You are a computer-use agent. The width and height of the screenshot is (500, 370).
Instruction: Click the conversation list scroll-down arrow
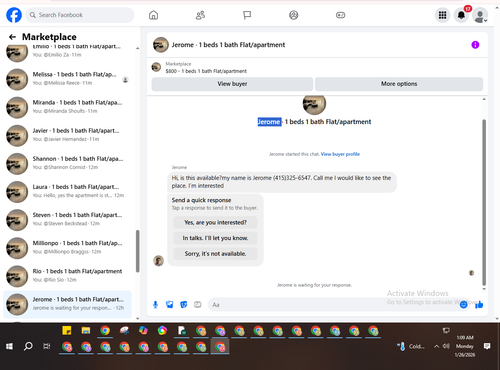(x=137, y=318)
